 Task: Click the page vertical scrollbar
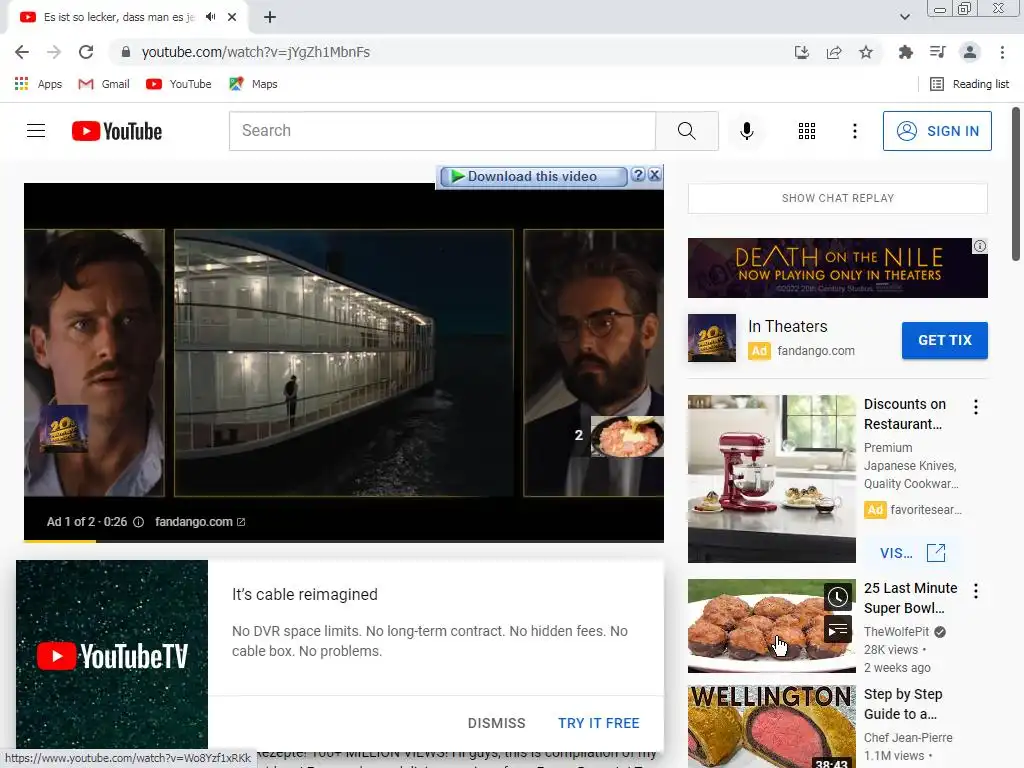tap(1016, 184)
